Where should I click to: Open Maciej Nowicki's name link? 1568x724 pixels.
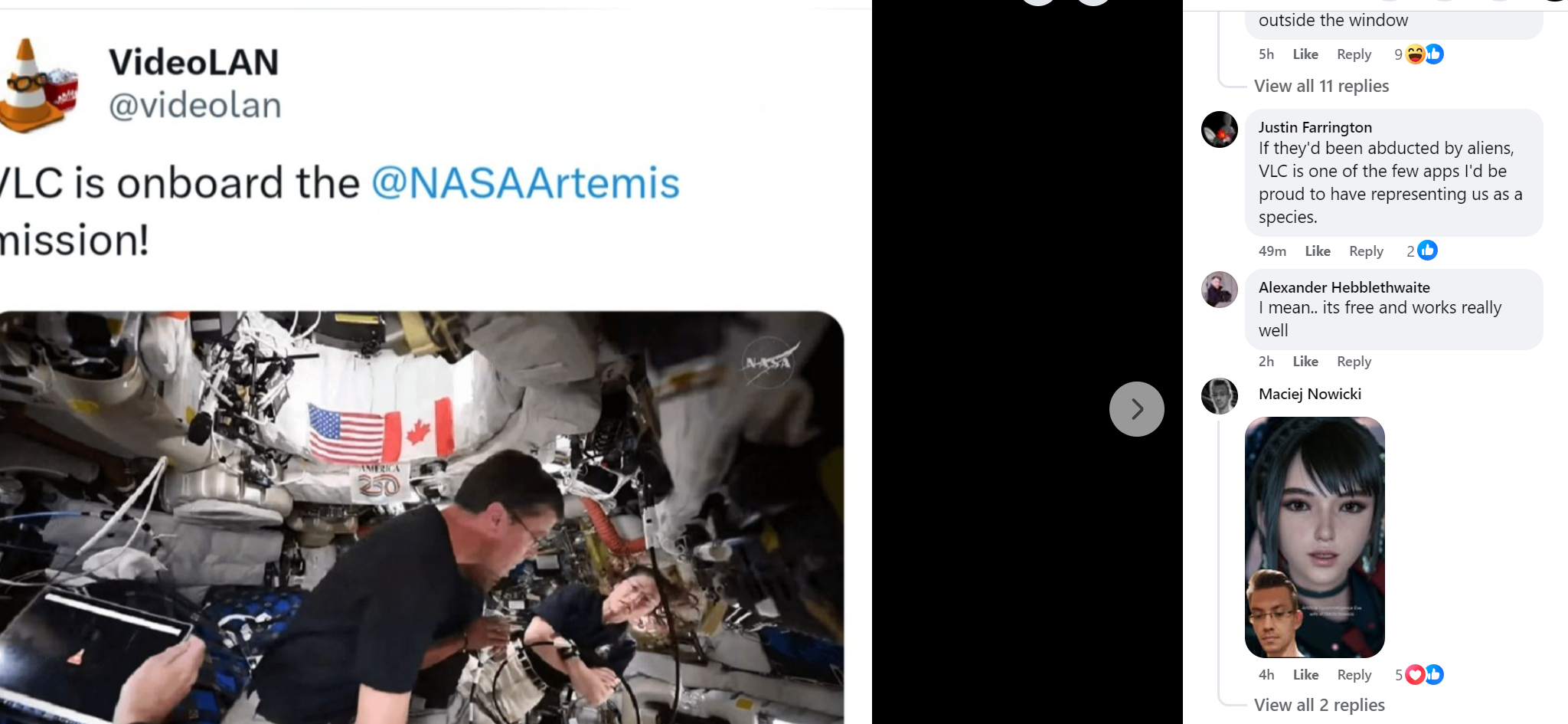(x=1310, y=394)
